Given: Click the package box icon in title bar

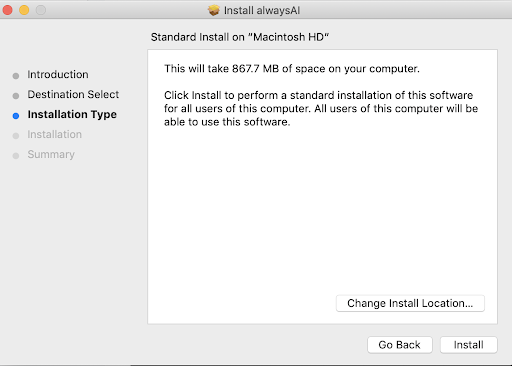Looking at the screenshot, I should pyautogui.click(x=214, y=10).
